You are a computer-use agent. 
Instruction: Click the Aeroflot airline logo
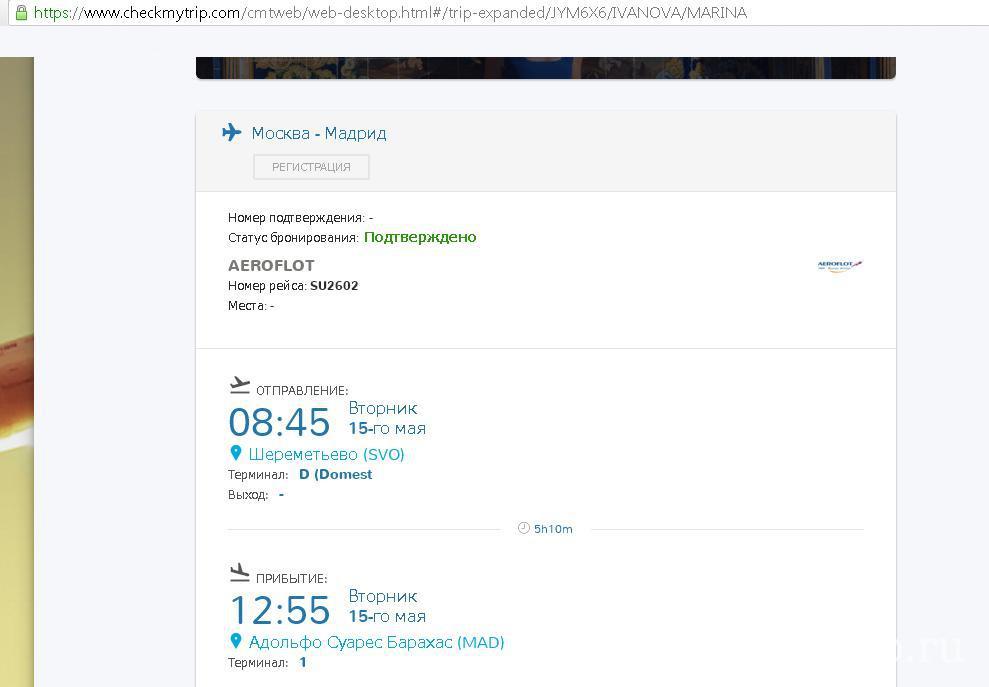coord(839,266)
